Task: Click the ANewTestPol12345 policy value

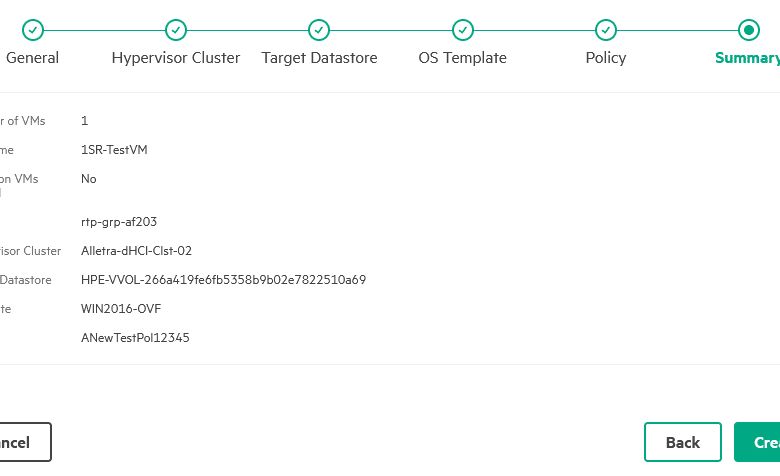Action: click(135, 338)
